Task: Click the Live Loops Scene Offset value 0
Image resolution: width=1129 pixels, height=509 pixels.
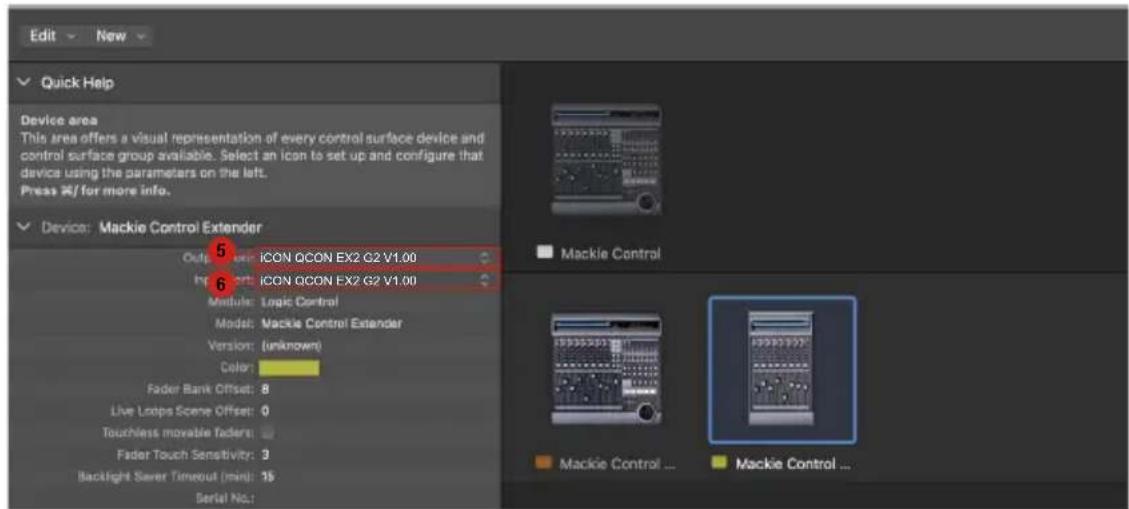Action: pyautogui.click(x=264, y=412)
